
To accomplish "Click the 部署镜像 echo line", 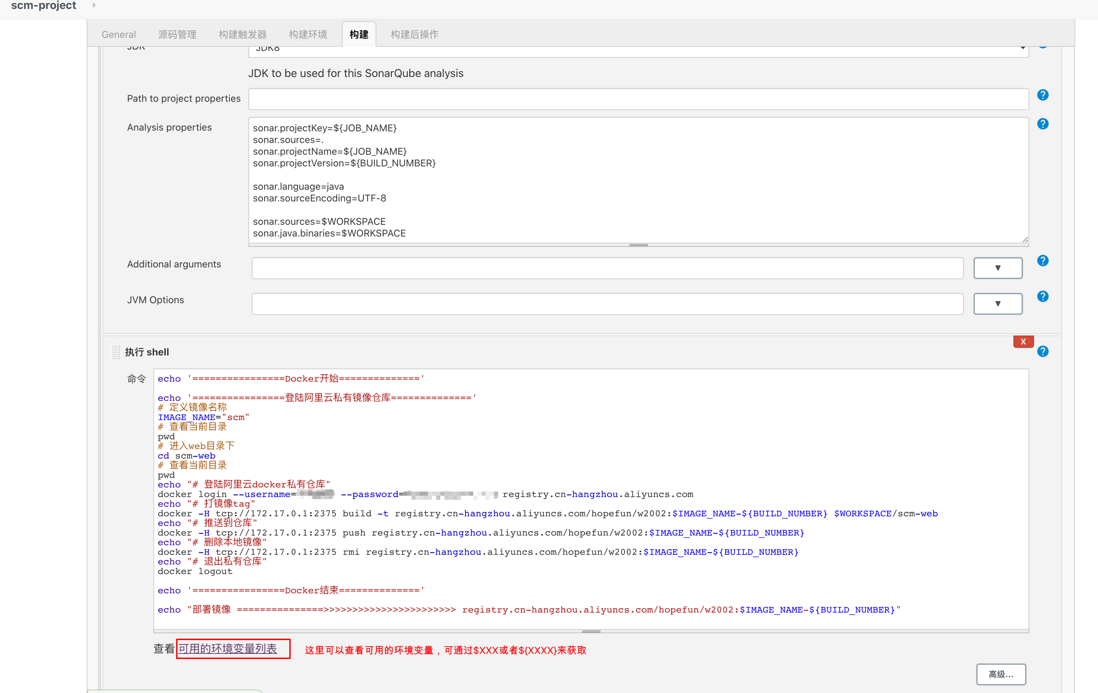I will pos(529,610).
